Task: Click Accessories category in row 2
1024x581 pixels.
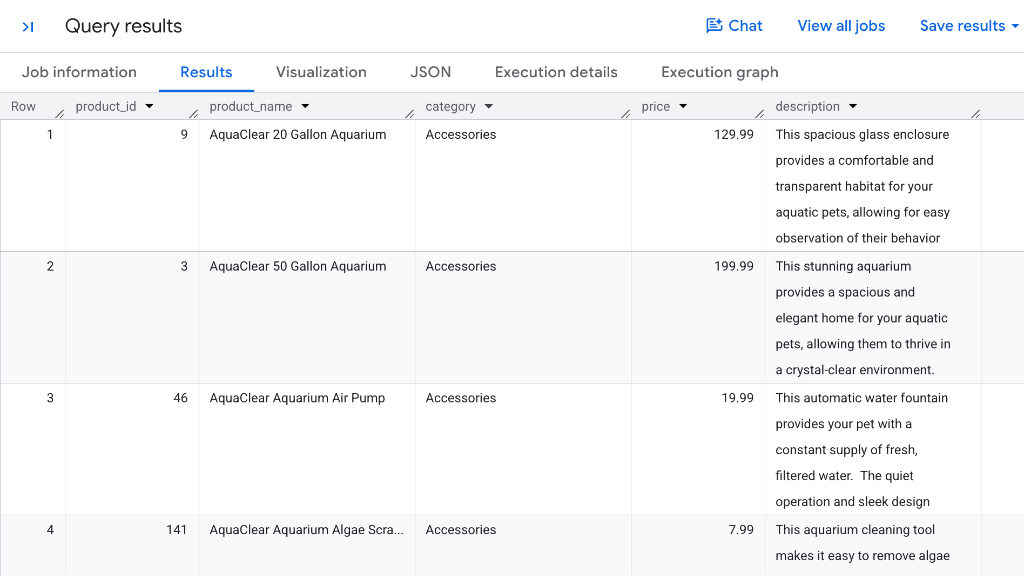Action: [x=460, y=267]
